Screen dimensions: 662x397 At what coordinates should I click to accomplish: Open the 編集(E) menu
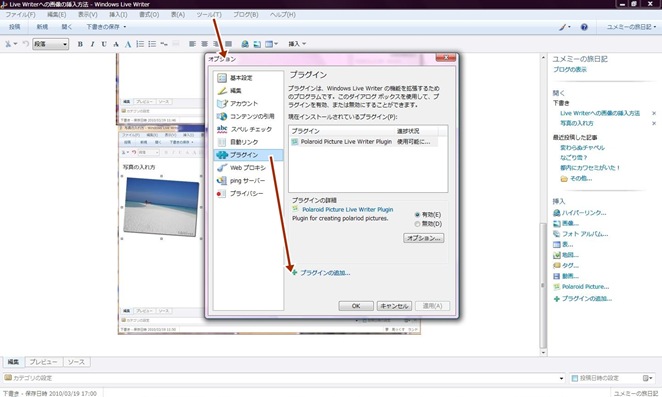click(x=57, y=14)
